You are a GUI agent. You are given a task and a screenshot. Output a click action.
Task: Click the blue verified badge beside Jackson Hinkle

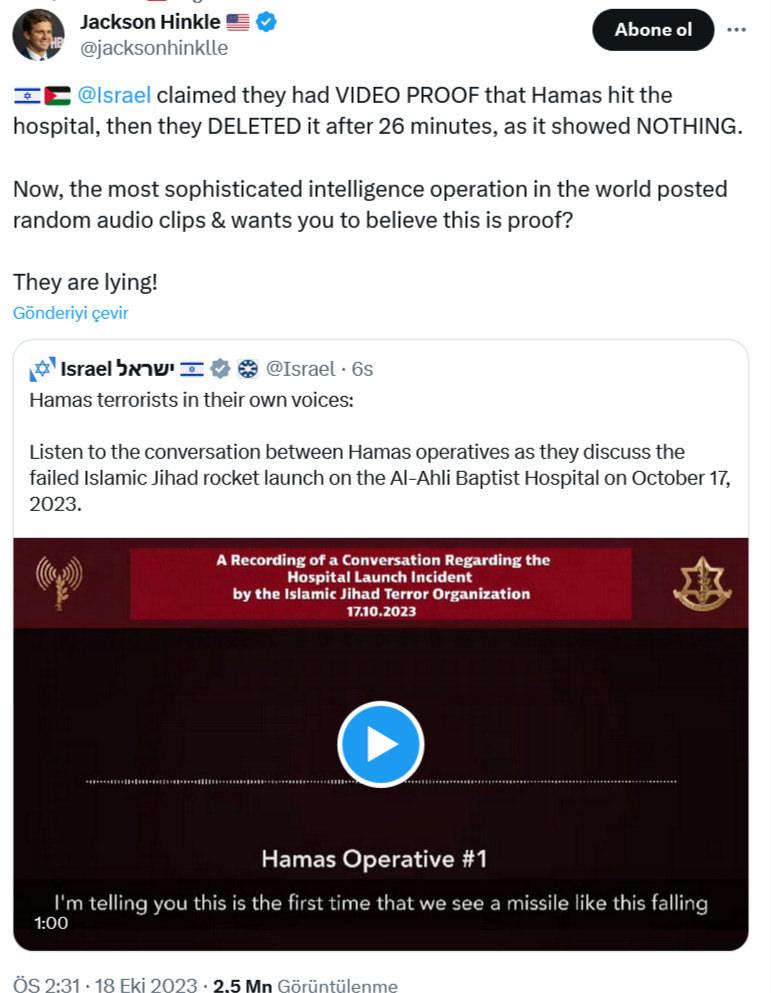tap(268, 22)
